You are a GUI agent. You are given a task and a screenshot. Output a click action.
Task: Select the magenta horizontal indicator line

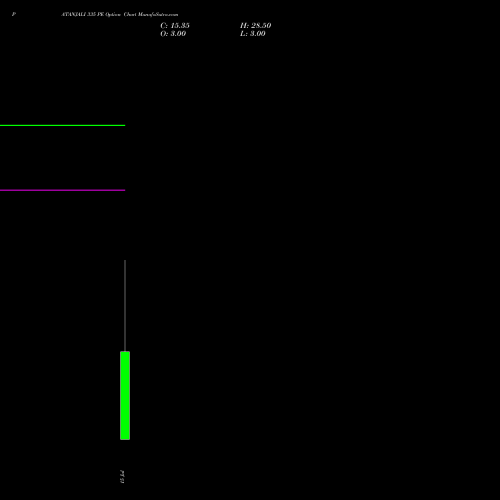[x=62, y=190]
